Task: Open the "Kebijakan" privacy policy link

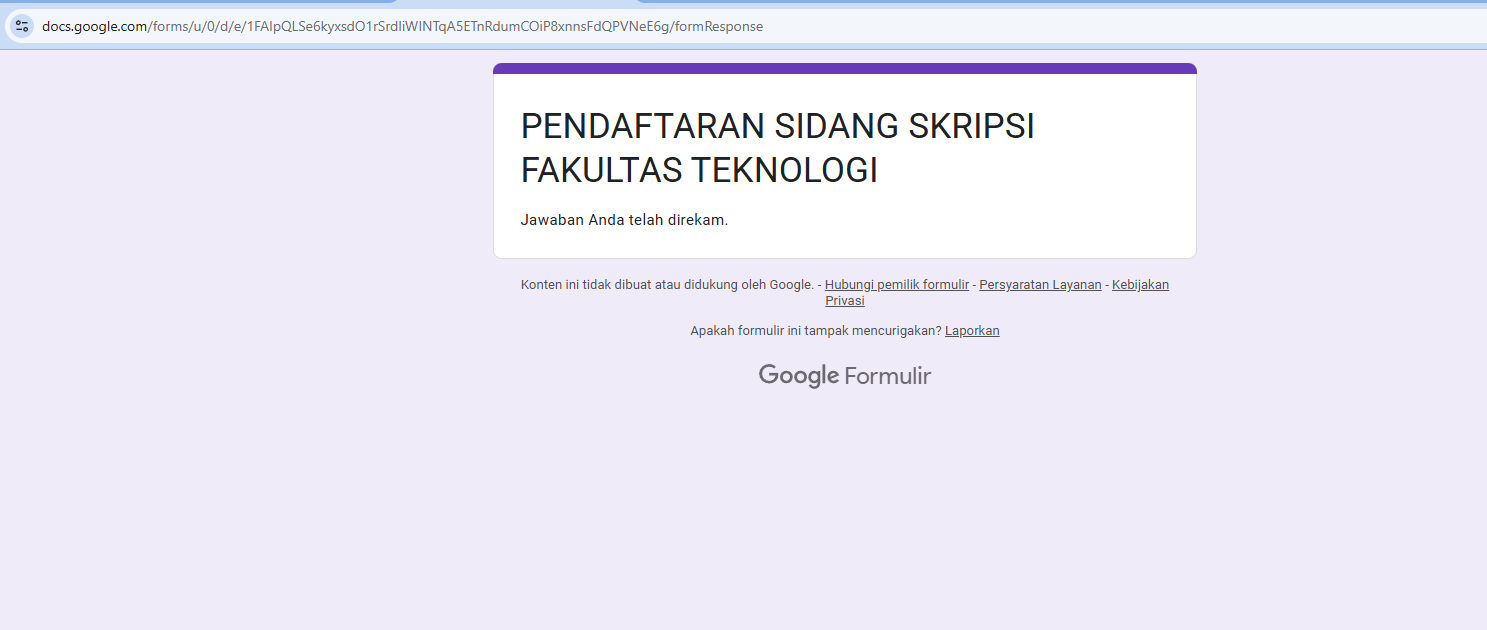Action: click(1140, 285)
